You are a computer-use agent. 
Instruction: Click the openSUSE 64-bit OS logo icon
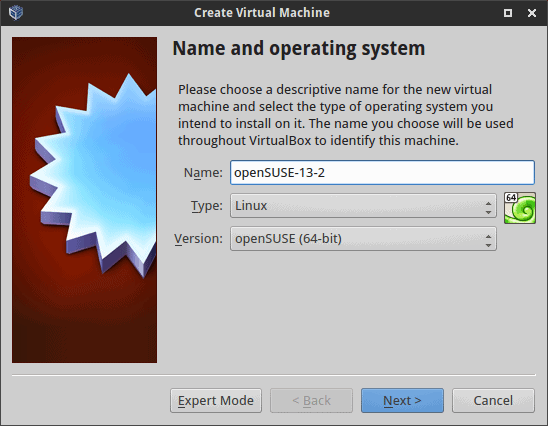click(520, 208)
